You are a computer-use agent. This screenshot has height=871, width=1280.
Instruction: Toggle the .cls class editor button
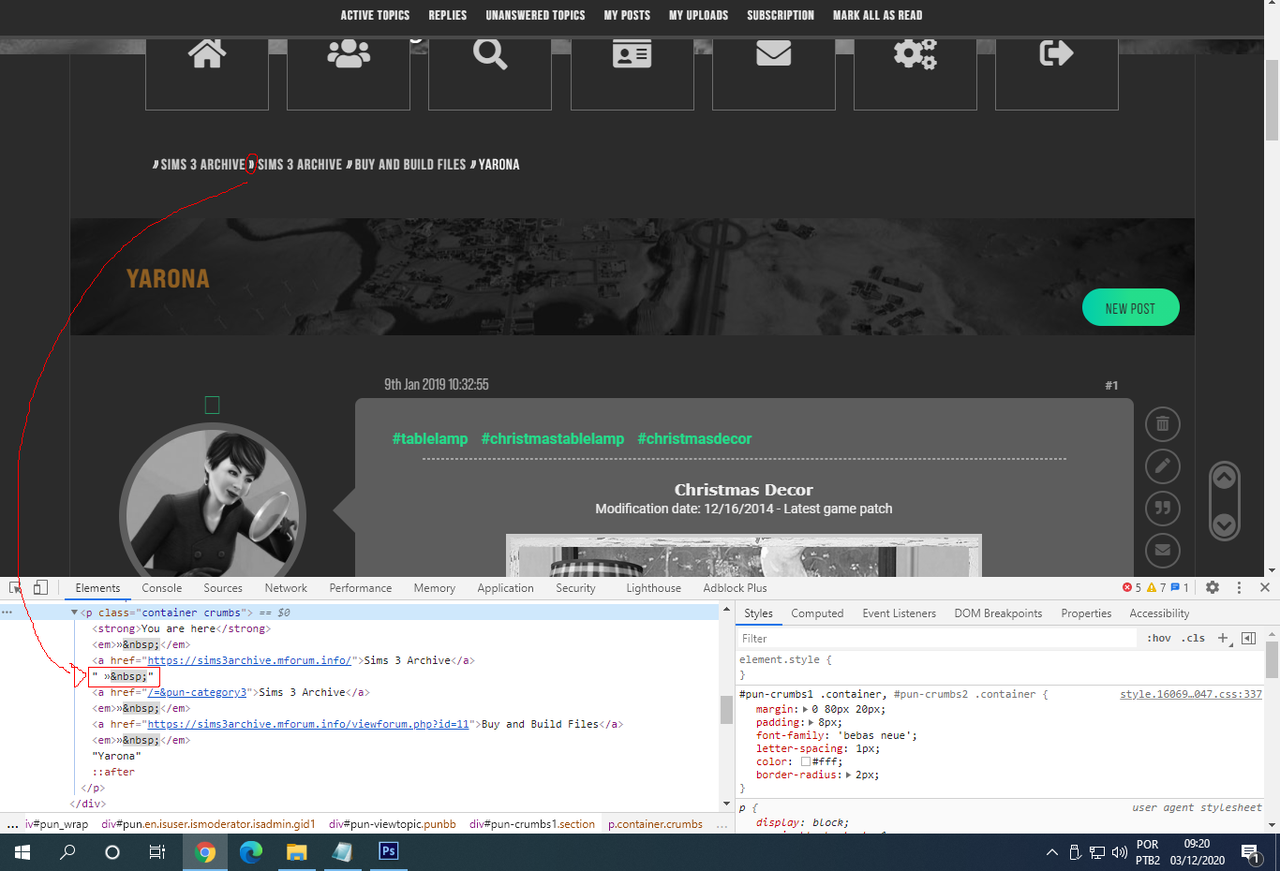1193,638
